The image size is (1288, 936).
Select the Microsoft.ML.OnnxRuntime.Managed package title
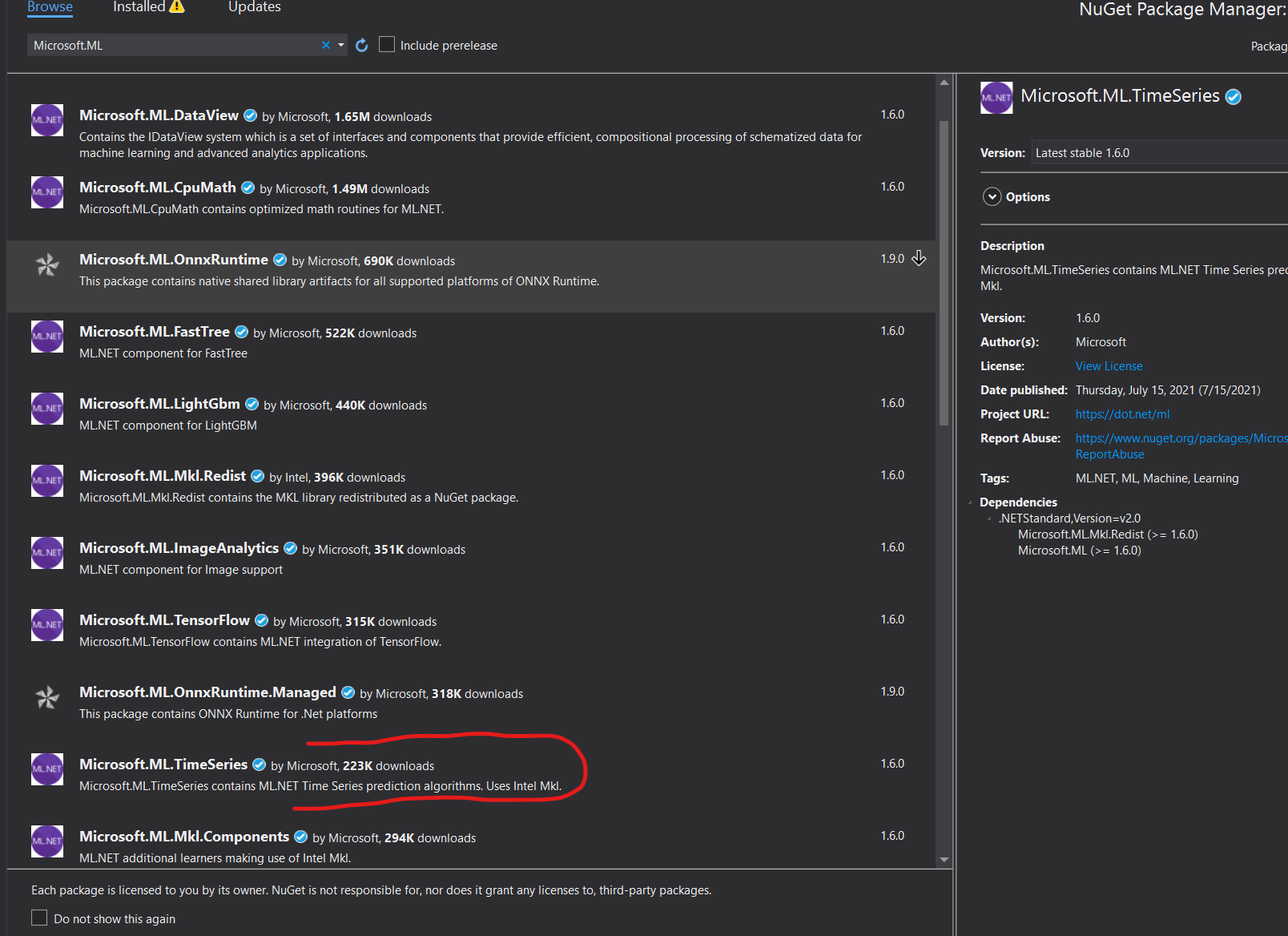(207, 692)
